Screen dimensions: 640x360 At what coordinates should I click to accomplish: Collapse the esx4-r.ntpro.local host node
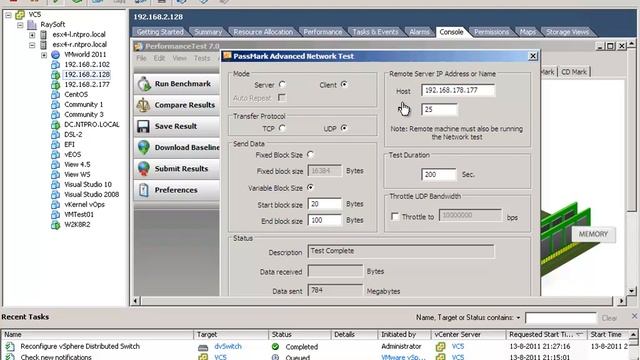[x=32, y=45]
